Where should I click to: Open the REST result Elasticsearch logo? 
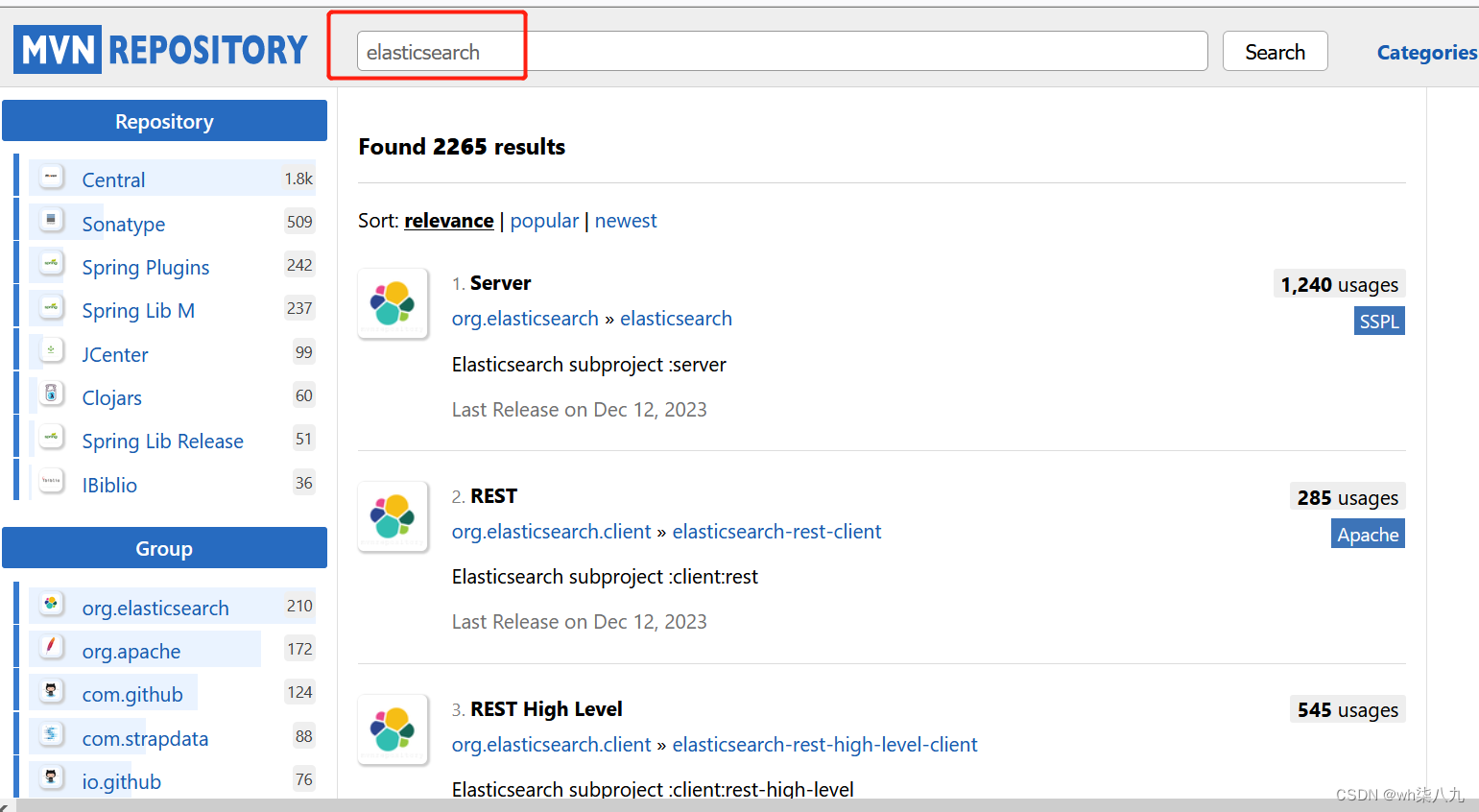coord(393,516)
